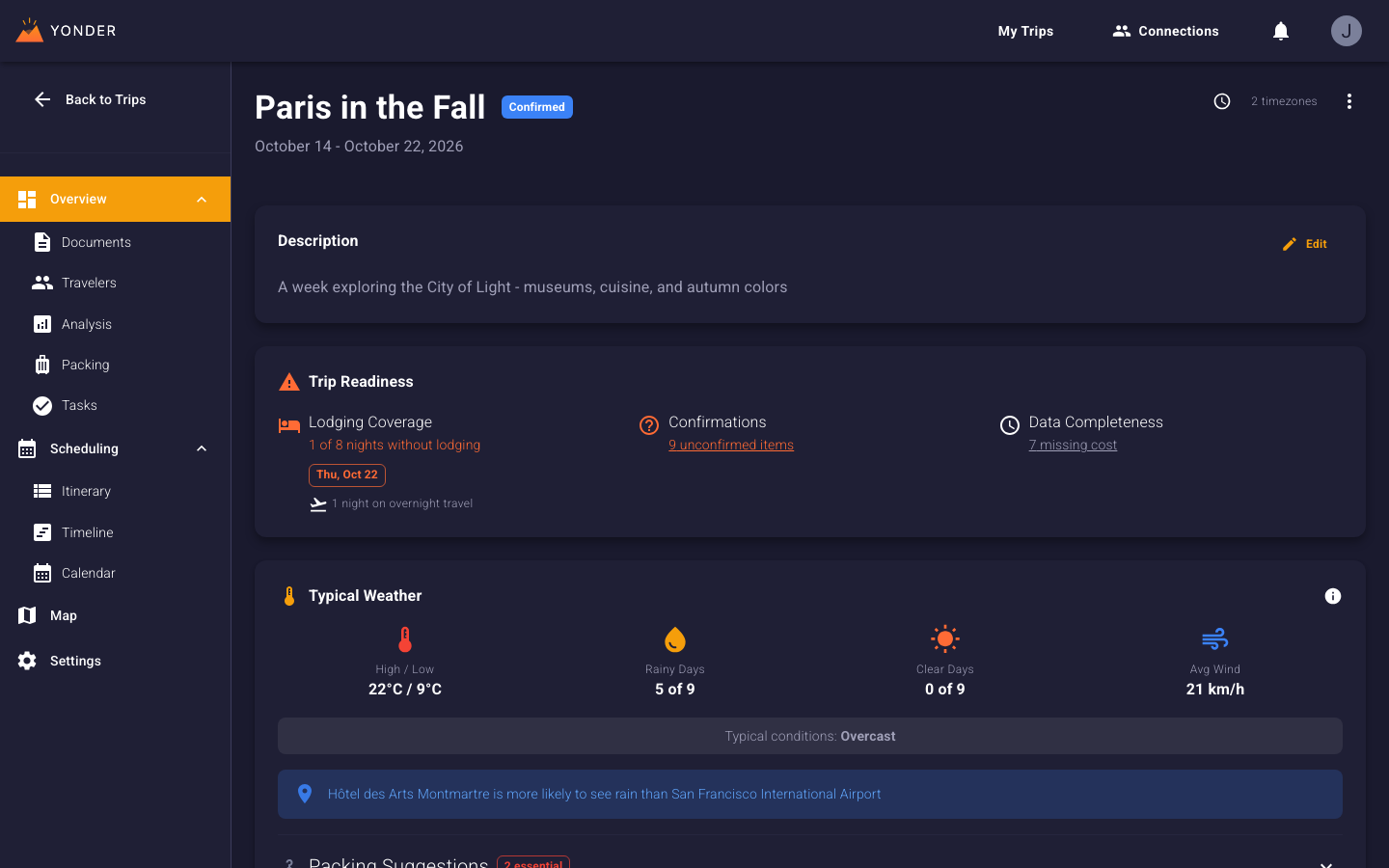This screenshot has height=868, width=1389.
Task: Open the Connections page
Action: coord(1165,30)
